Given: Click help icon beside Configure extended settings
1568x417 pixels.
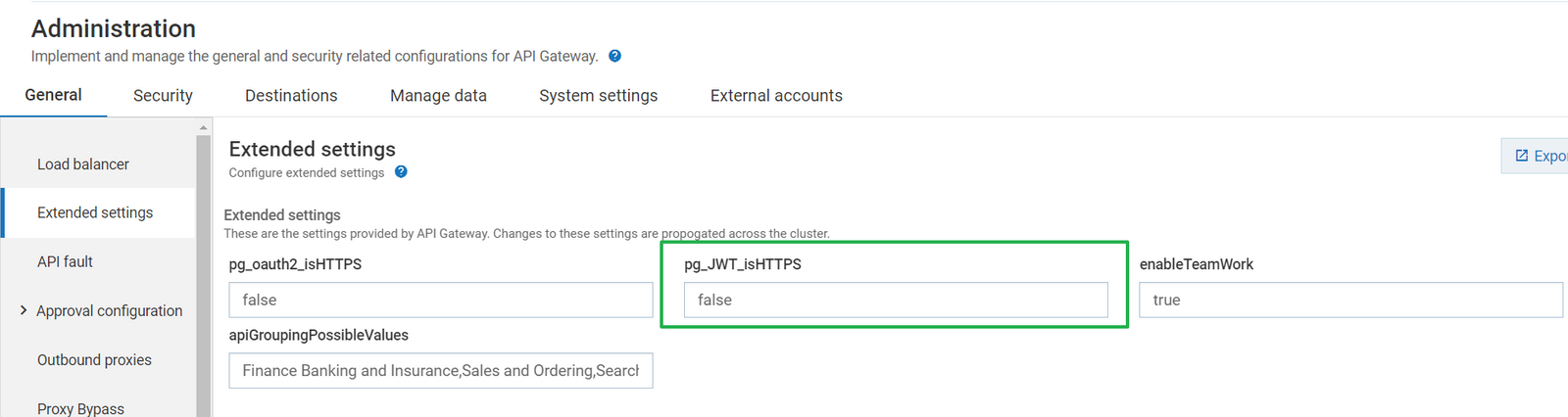Looking at the screenshot, I should tap(401, 172).
